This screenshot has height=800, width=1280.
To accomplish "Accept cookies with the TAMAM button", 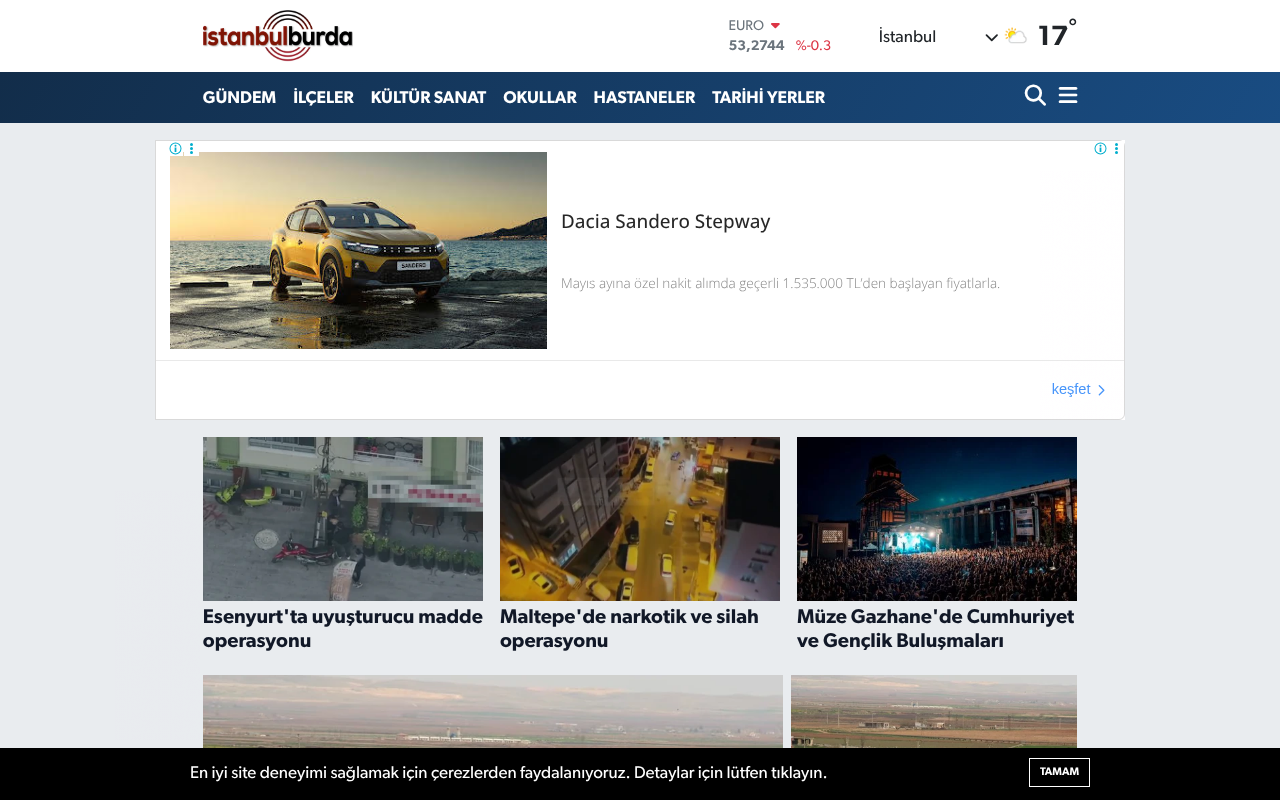I will coord(1059,772).
